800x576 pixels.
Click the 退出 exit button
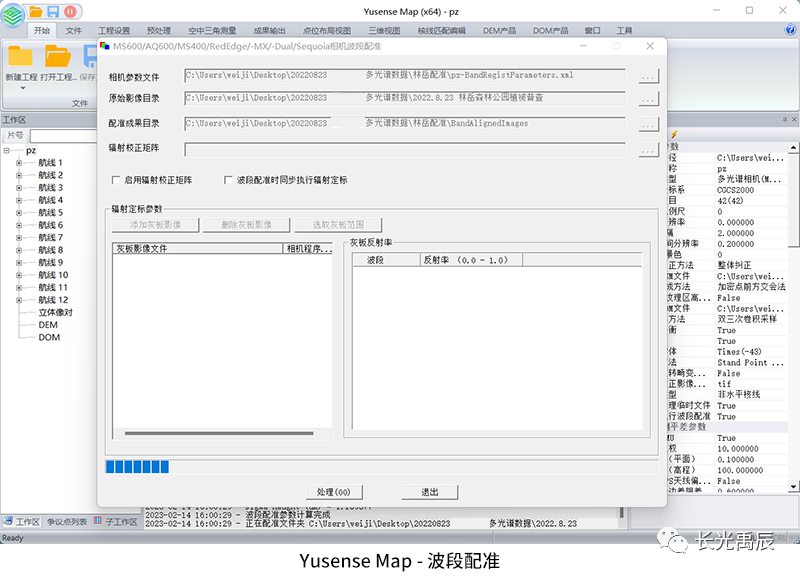430,492
